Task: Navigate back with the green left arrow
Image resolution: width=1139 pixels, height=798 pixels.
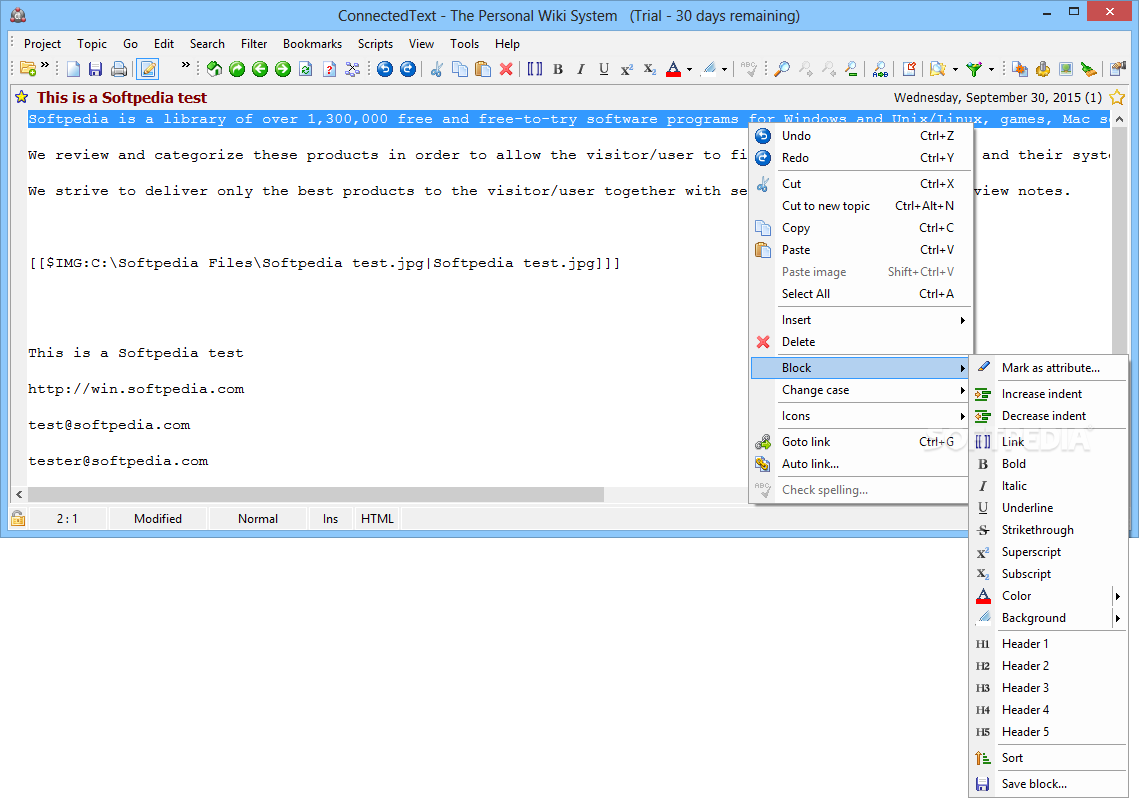Action: (260, 69)
